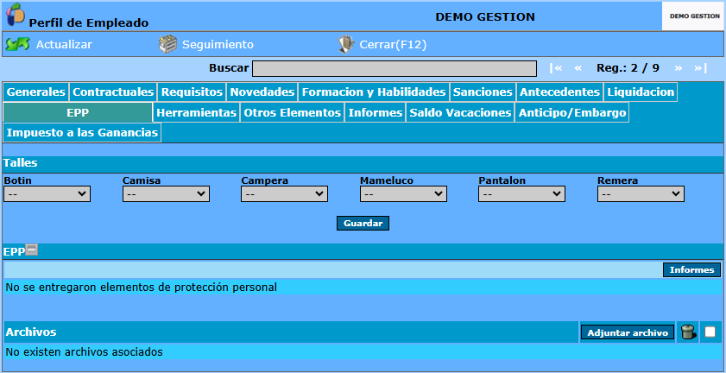The image size is (726, 373).
Task: Click the Cerrar(F12) door icon
Action: pos(346,44)
